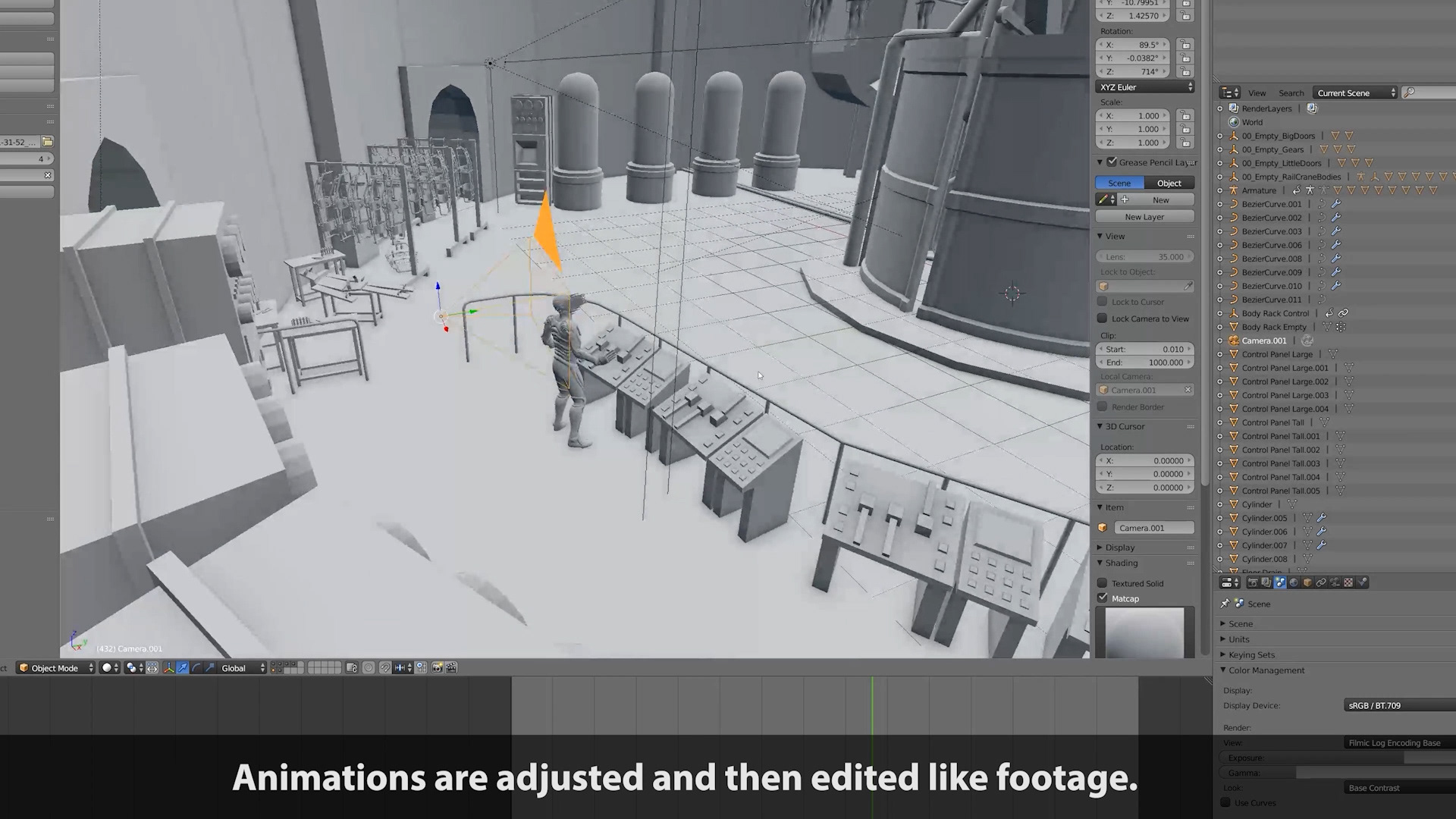The width and height of the screenshot is (1456, 819).
Task: Clear the Local Camera Camera.001 field
Action: tap(1188, 390)
